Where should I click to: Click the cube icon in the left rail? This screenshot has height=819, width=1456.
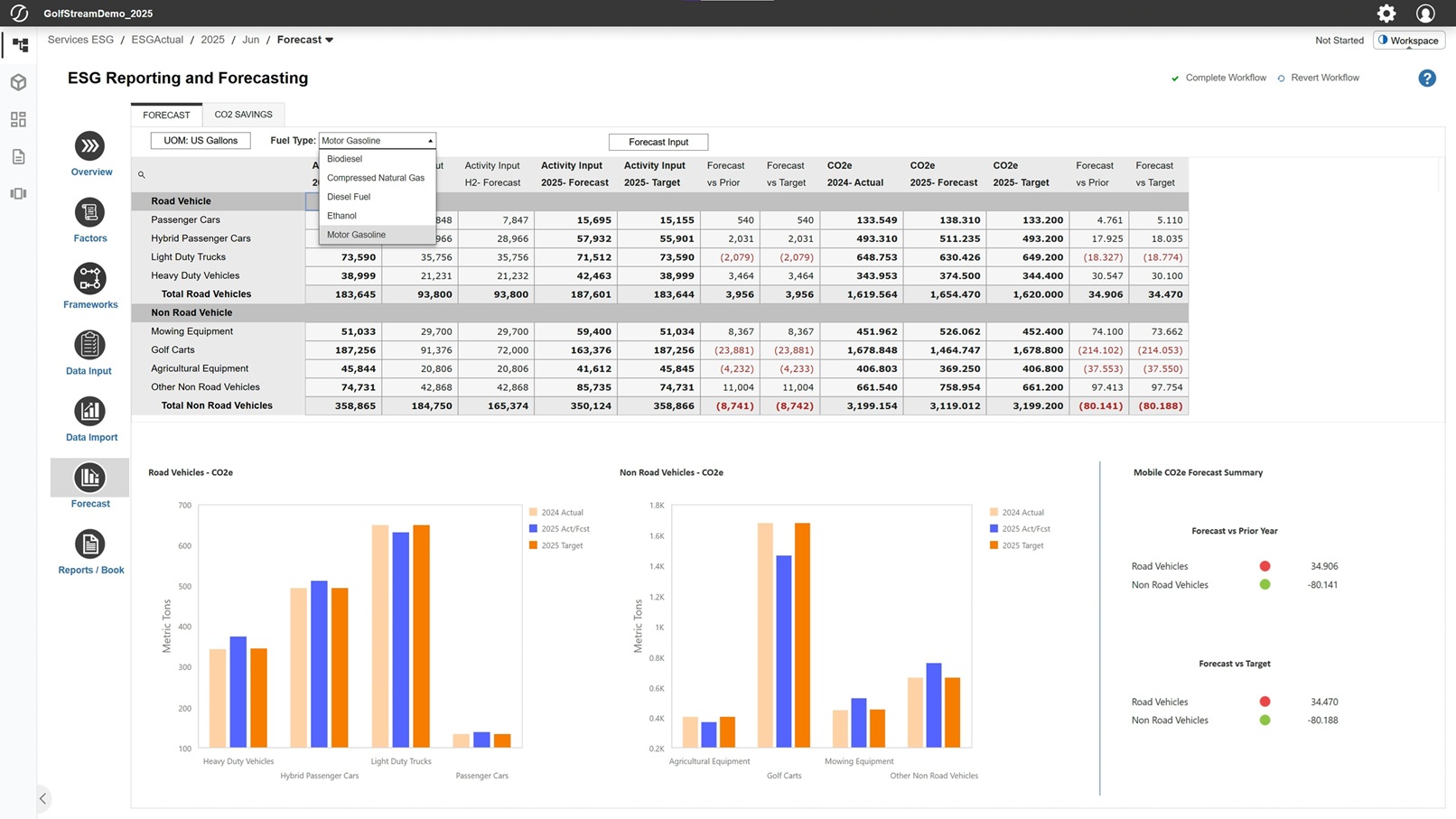18,81
